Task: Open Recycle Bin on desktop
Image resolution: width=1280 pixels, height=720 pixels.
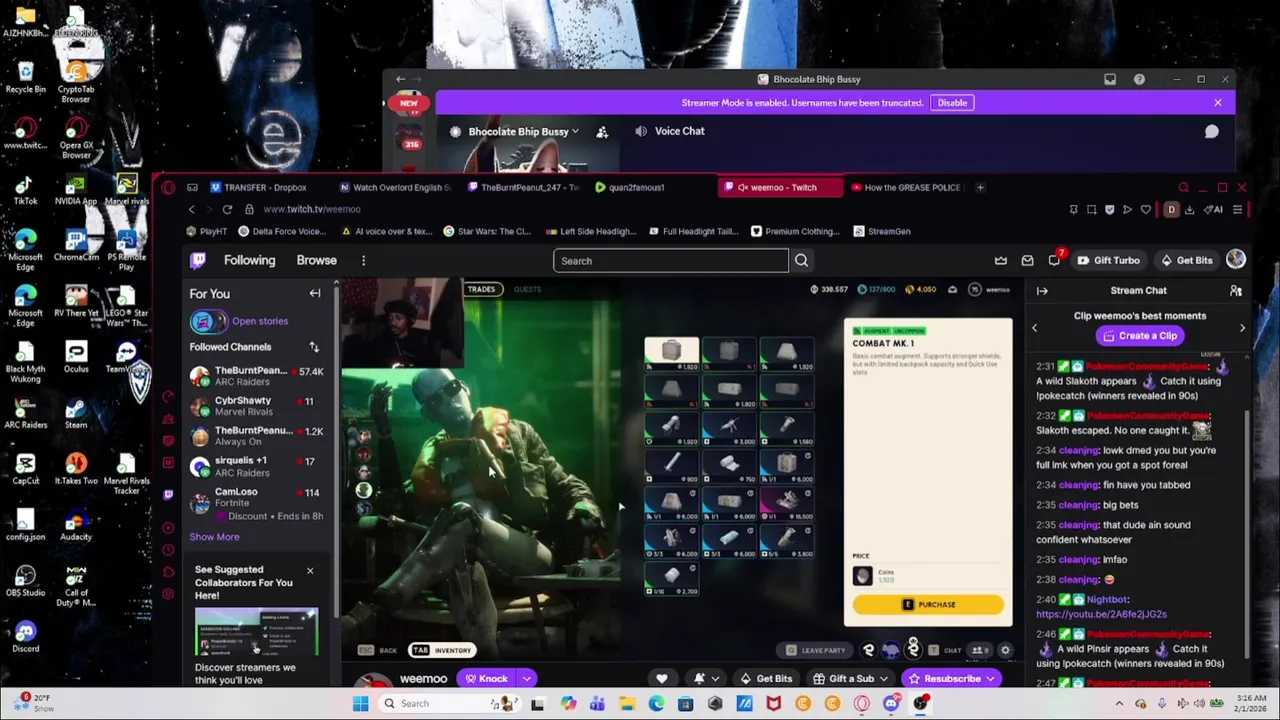Action: 25,77
